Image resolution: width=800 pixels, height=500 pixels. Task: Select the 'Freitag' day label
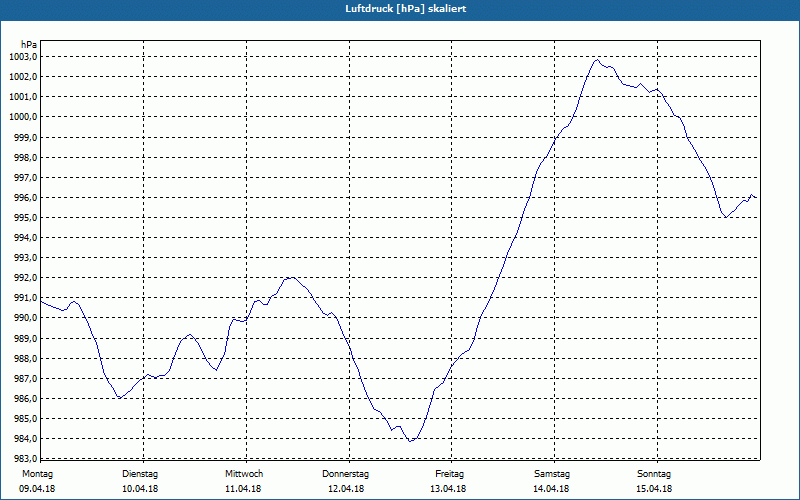pos(449,474)
